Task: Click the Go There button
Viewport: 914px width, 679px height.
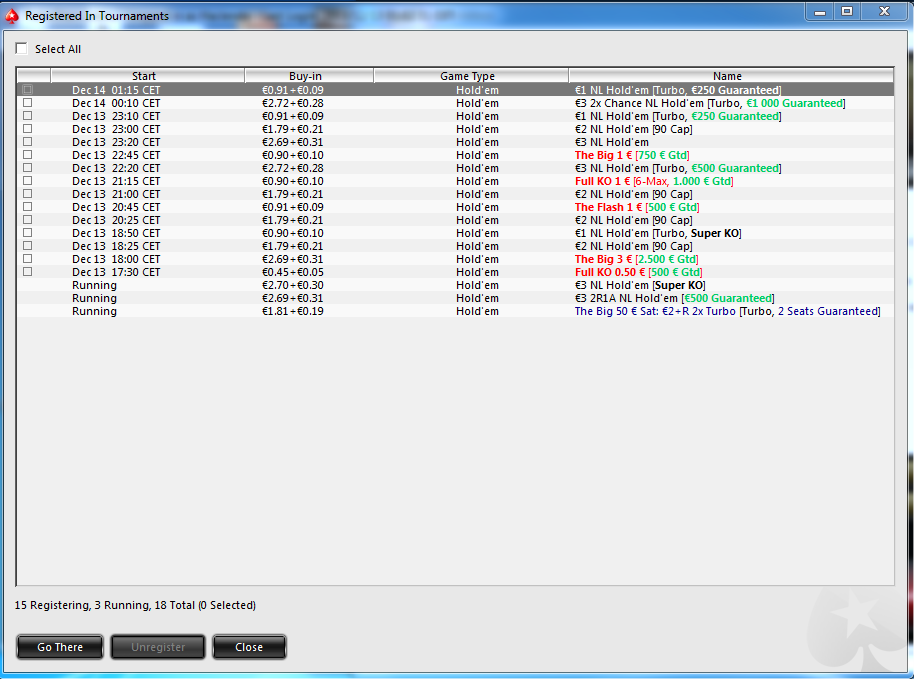Action: point(60,647)
